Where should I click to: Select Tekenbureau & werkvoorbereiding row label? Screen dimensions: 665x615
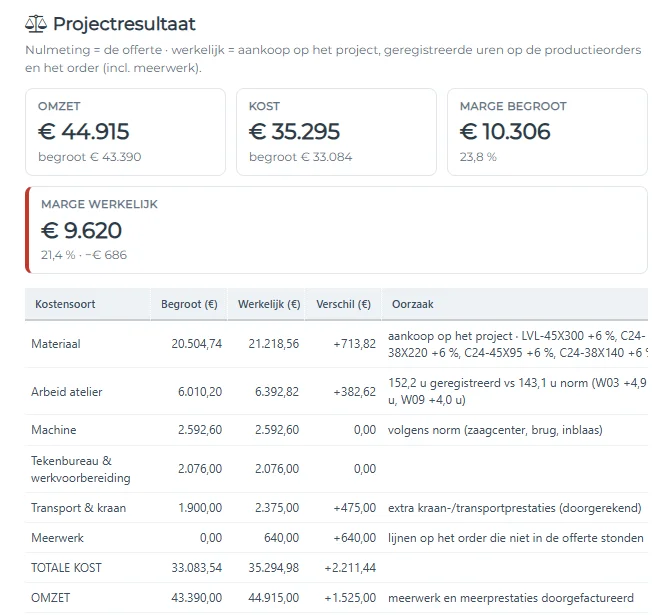(81, 469)
